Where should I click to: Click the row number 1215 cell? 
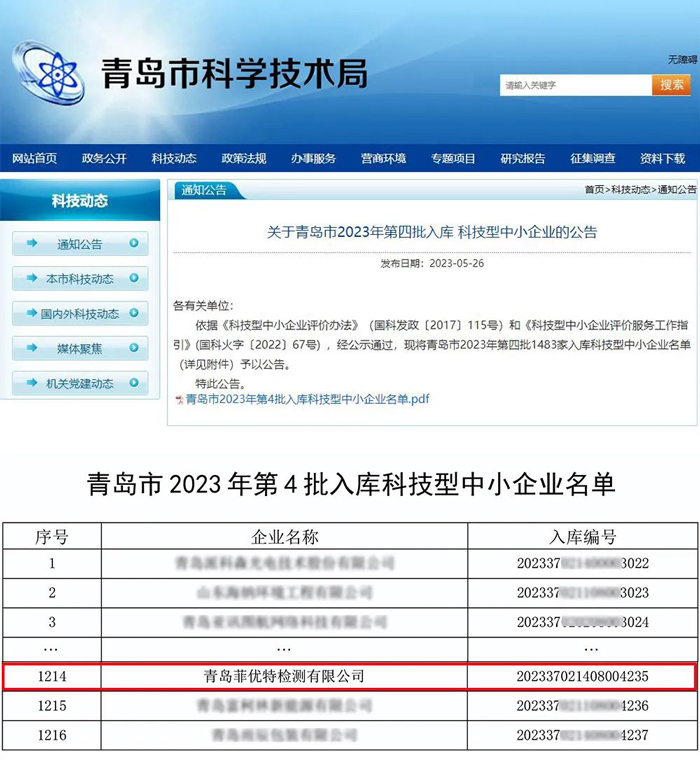52,706
